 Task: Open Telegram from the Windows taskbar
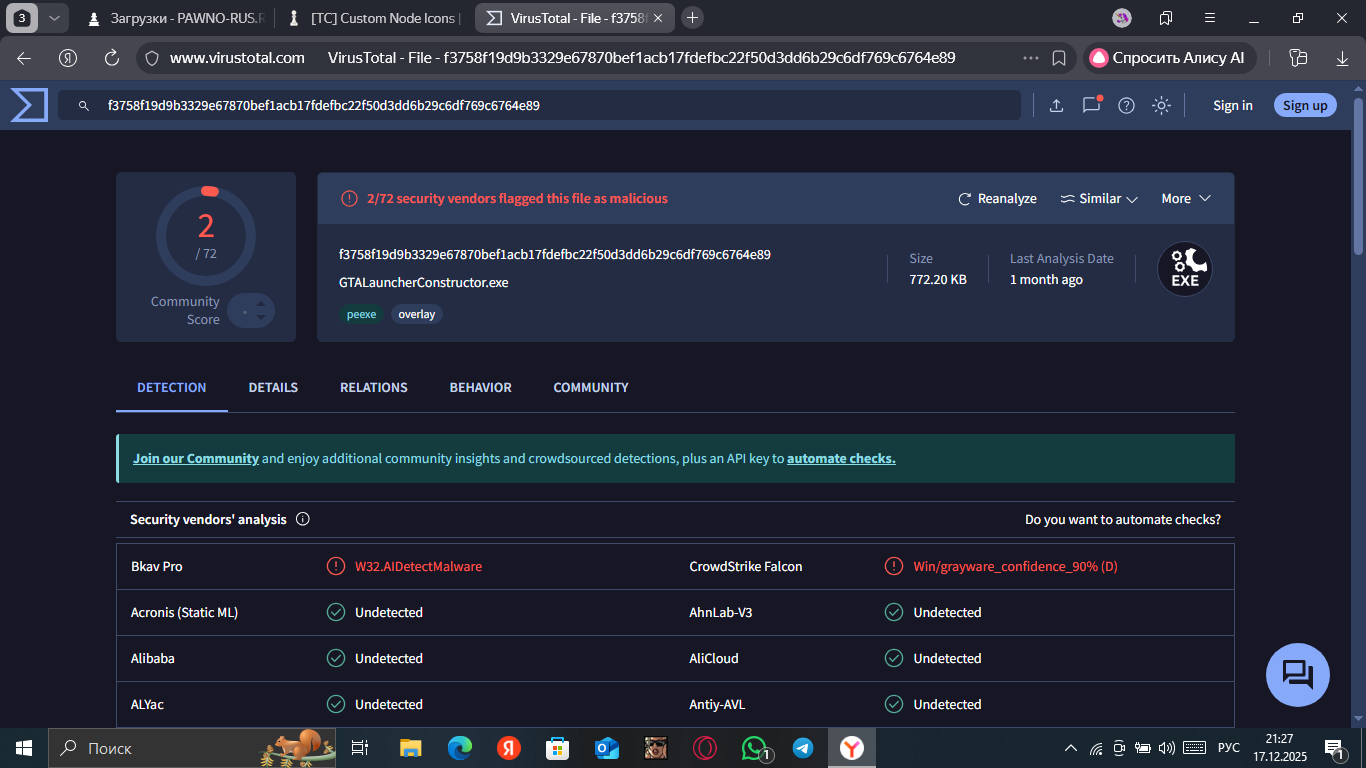tap(803, 748)
